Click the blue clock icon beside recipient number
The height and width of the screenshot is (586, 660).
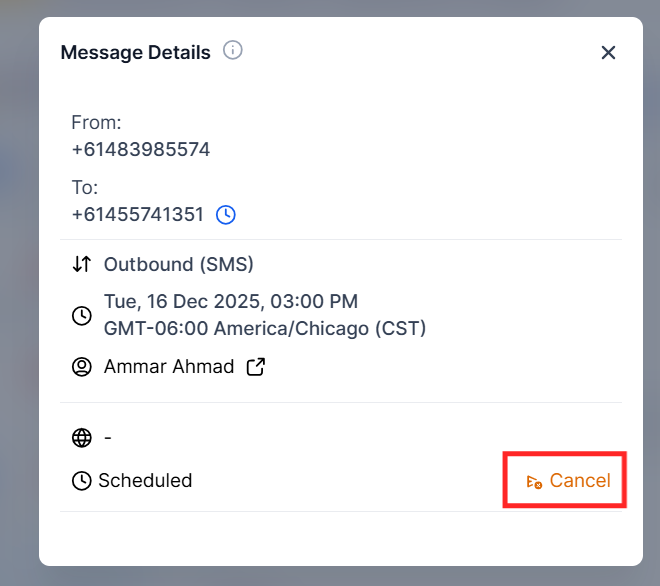pos(226,214)
